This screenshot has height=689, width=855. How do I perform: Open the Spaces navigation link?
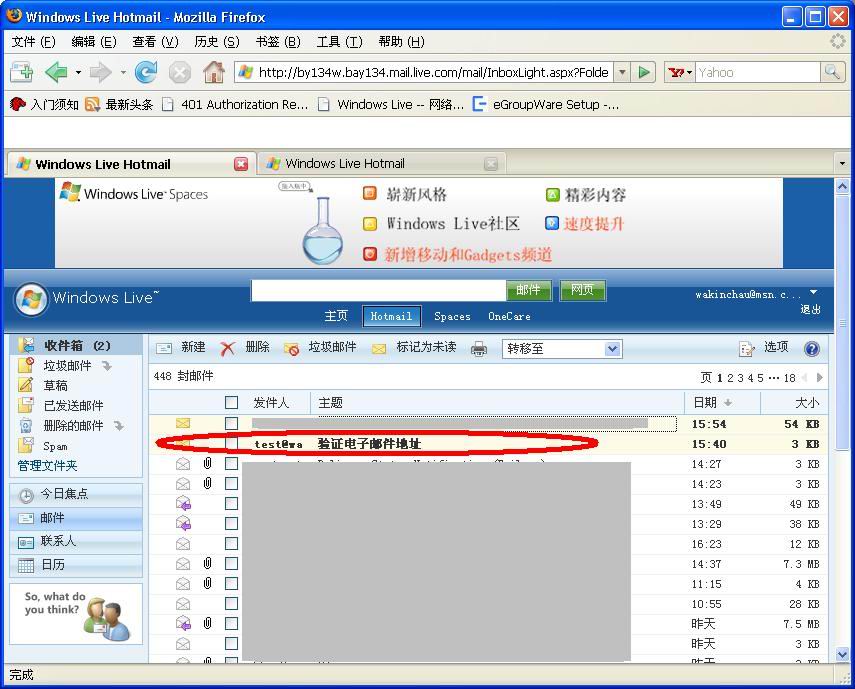point(452,317)
